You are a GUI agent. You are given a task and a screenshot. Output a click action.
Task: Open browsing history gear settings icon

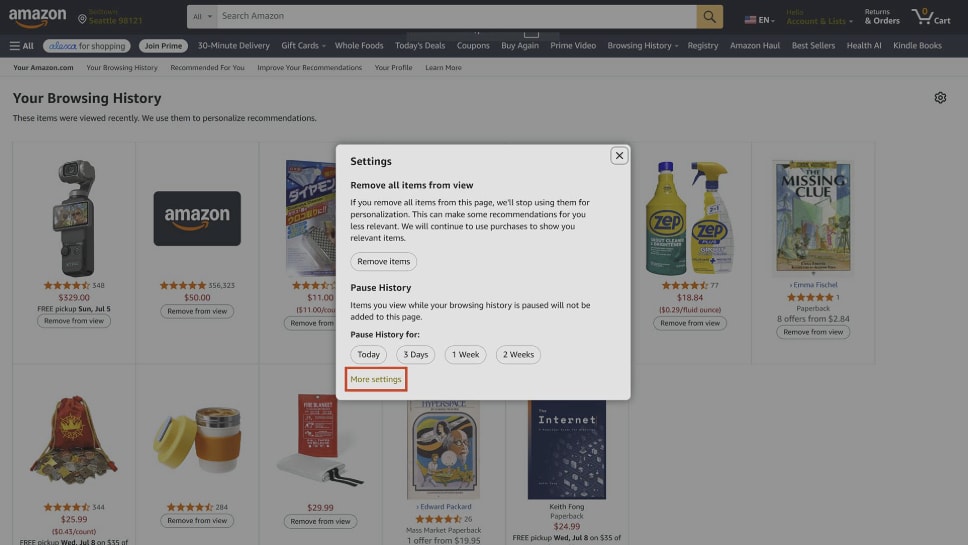tap(940, 98)
